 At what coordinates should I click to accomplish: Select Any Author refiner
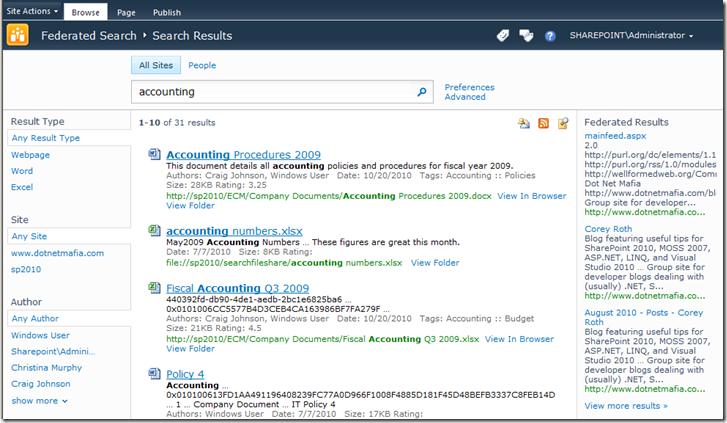click(x=69, y=319)
